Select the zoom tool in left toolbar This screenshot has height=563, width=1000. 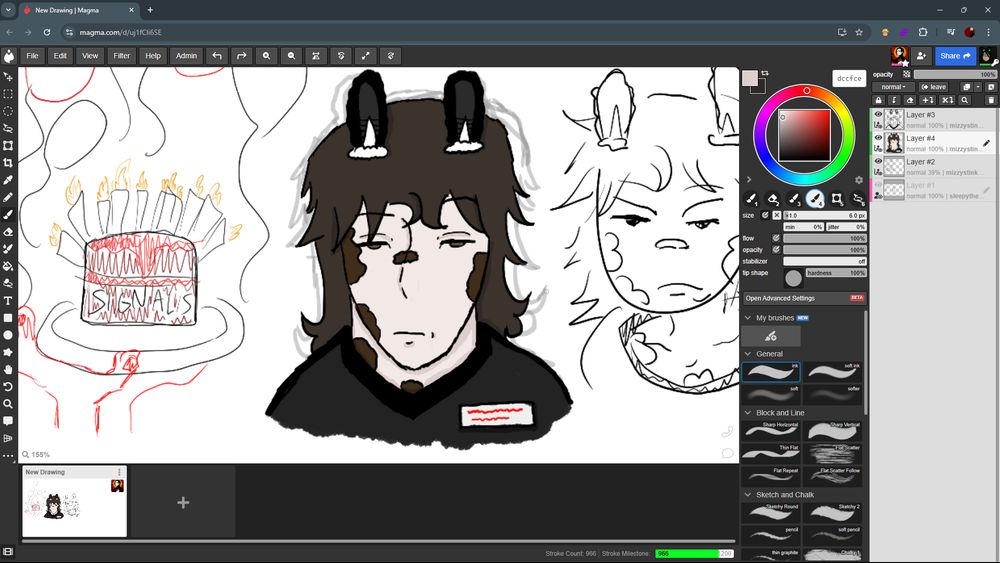pos(8,404)
